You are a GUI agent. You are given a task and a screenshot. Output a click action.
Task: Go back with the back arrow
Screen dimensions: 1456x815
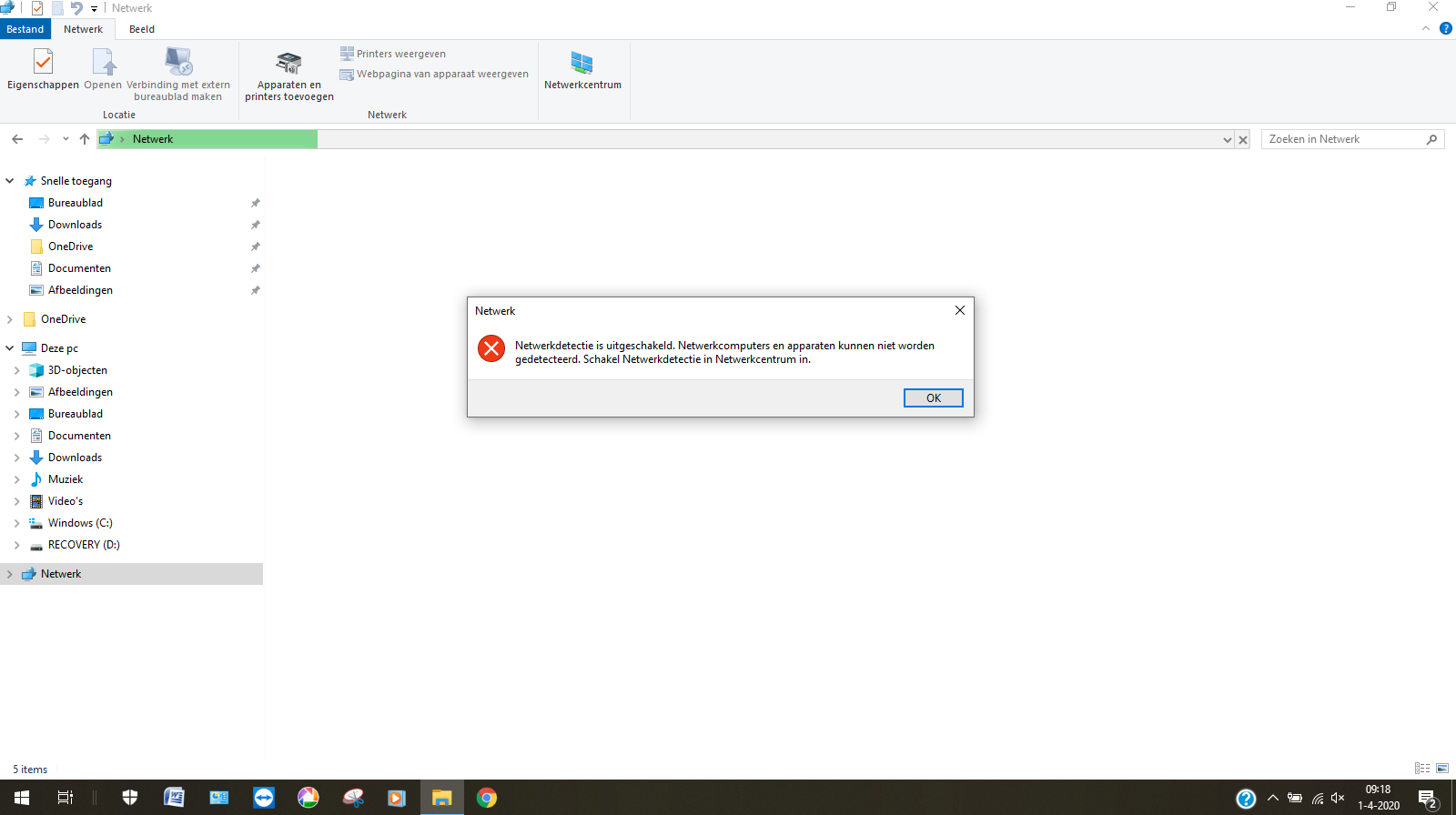(x=17, y=139)
